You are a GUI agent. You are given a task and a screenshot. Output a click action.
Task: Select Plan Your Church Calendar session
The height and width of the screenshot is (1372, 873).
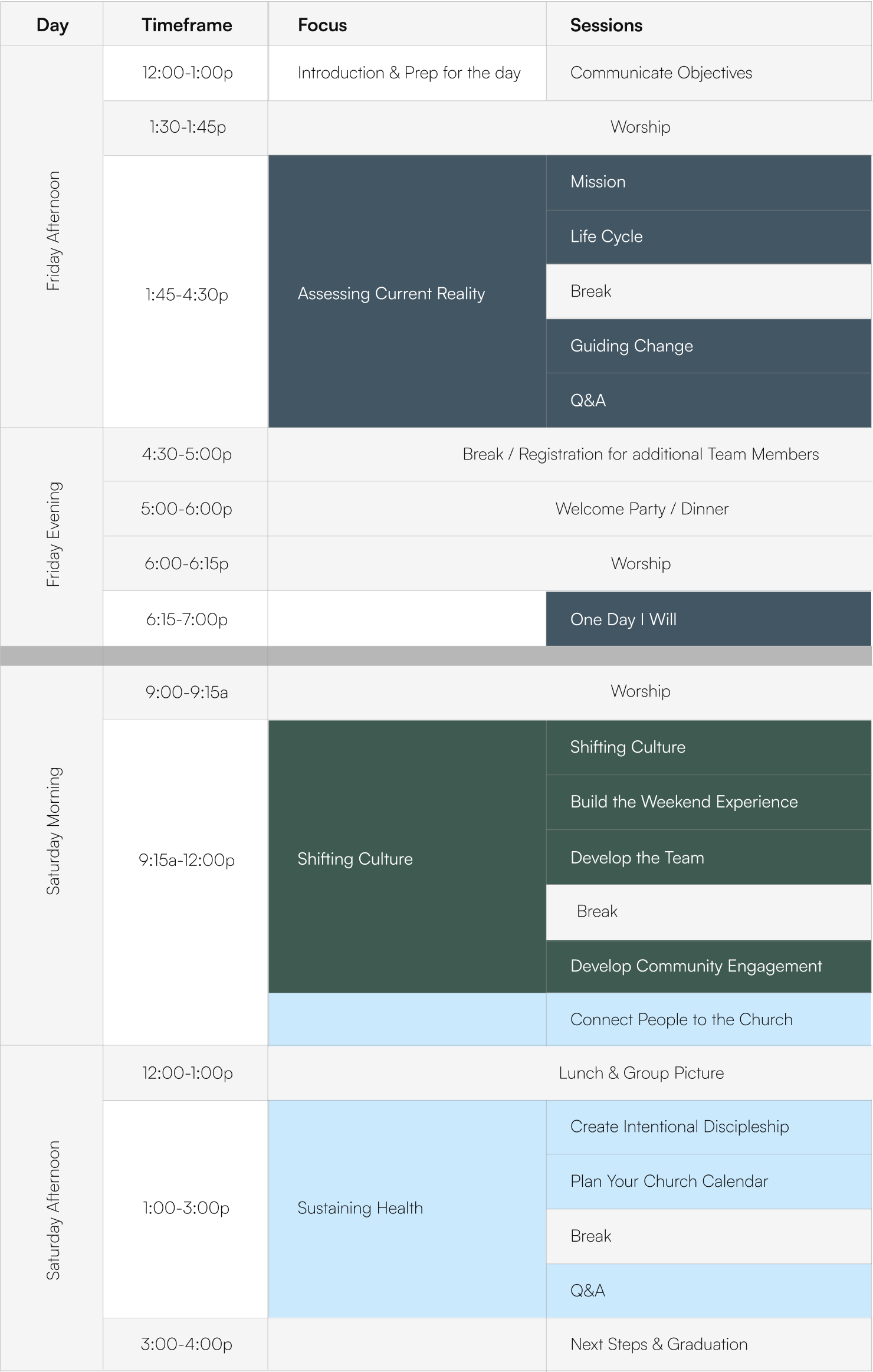(x=709, y=1181)
